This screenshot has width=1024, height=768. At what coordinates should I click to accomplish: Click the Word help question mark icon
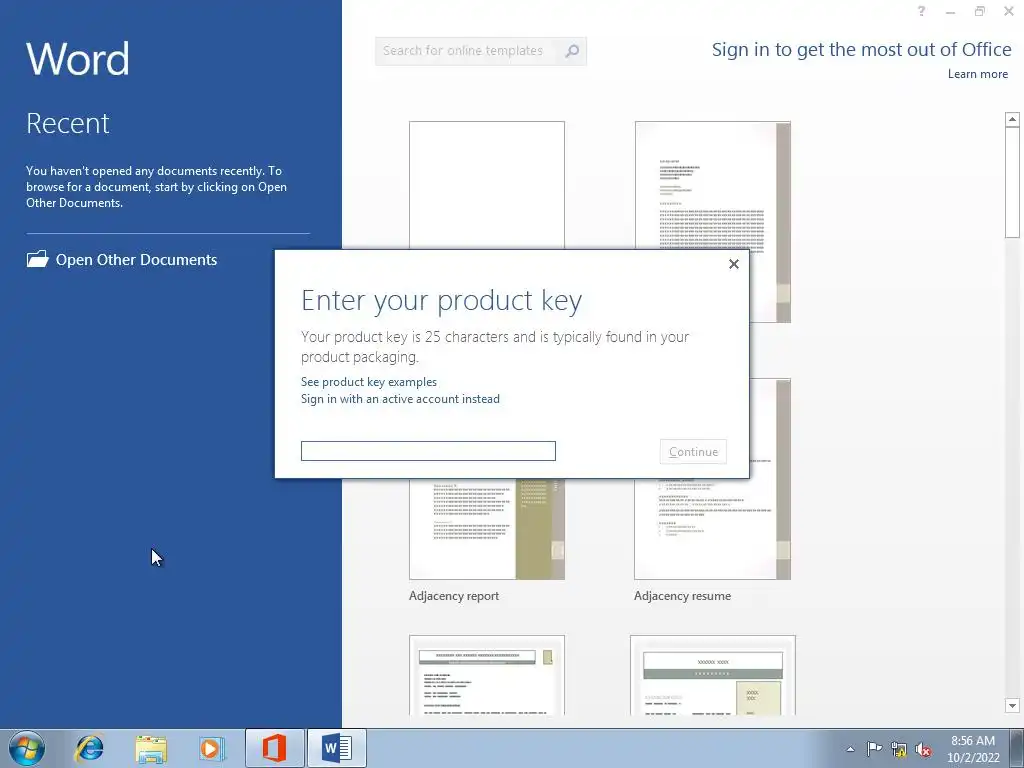tap(921, 11)
